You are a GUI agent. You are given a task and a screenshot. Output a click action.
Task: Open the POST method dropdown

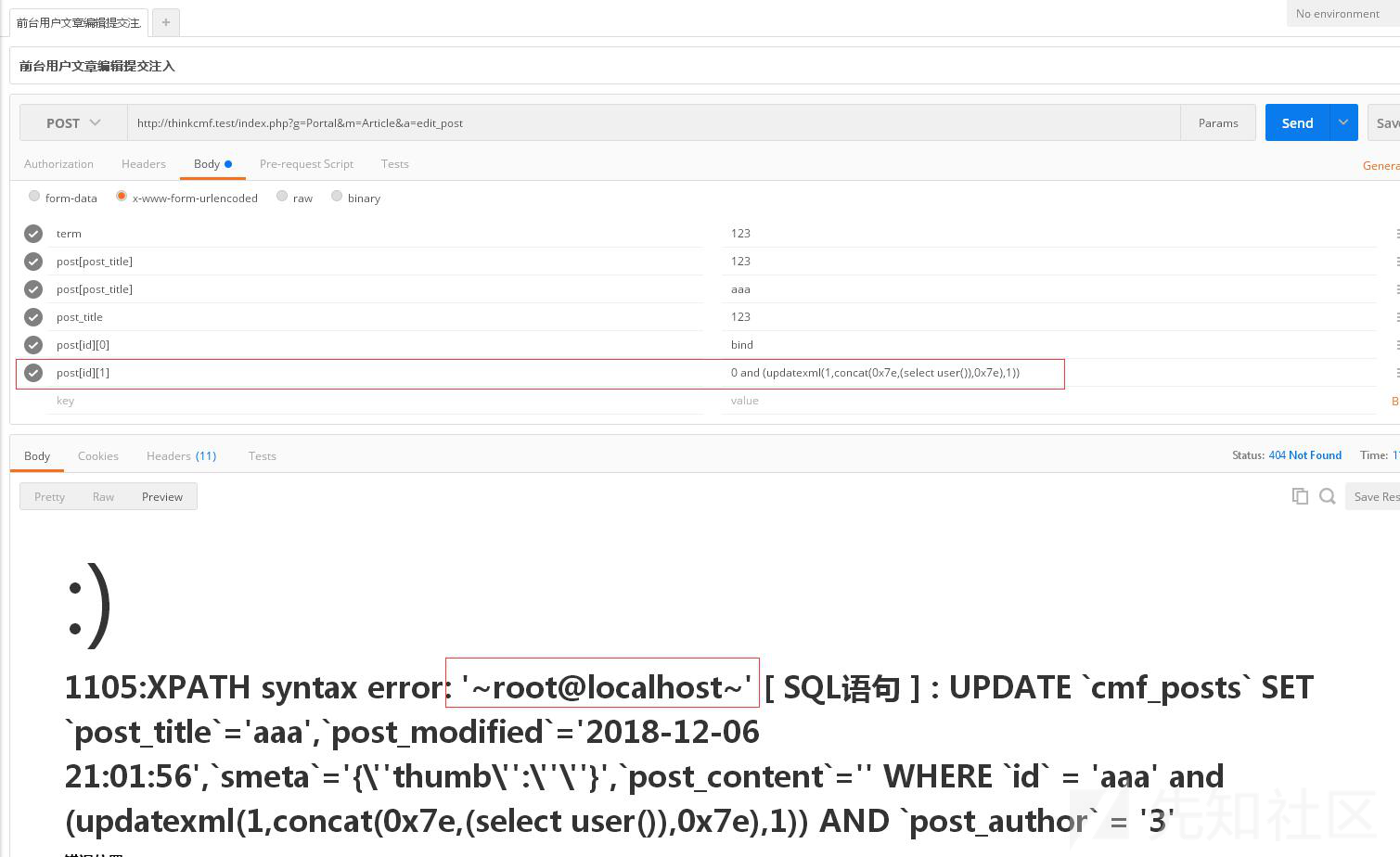[73, 122]
